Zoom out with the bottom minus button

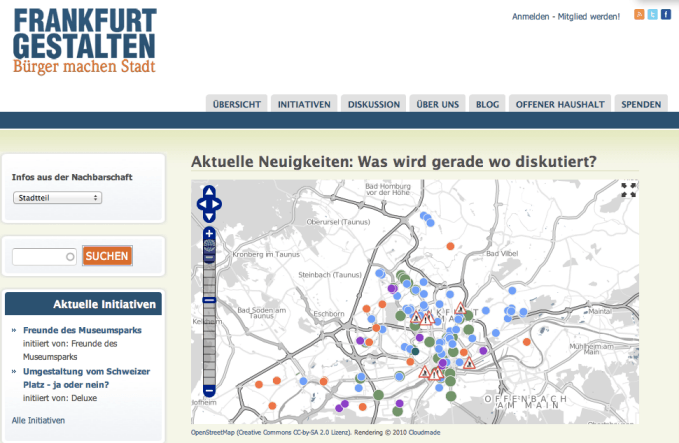coord(209,390)
